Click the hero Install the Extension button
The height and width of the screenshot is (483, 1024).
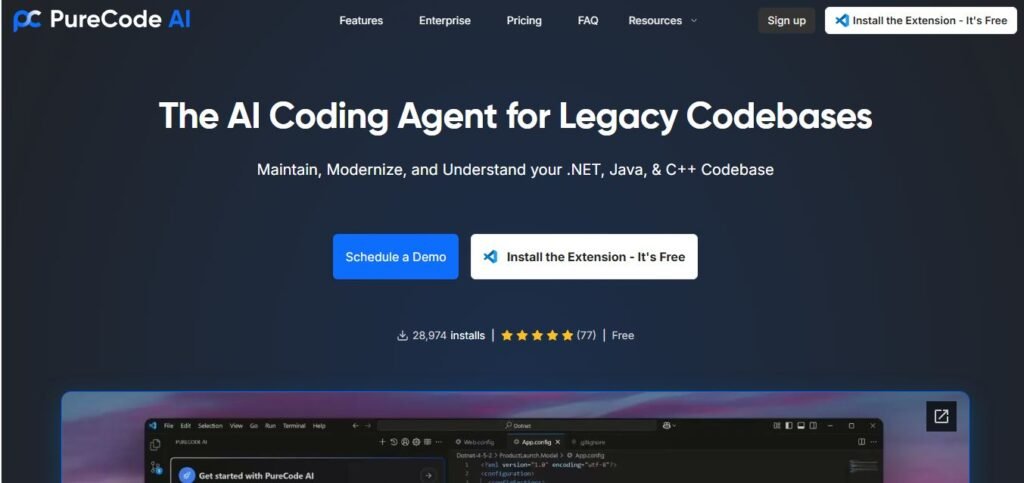tap(584, 257)
